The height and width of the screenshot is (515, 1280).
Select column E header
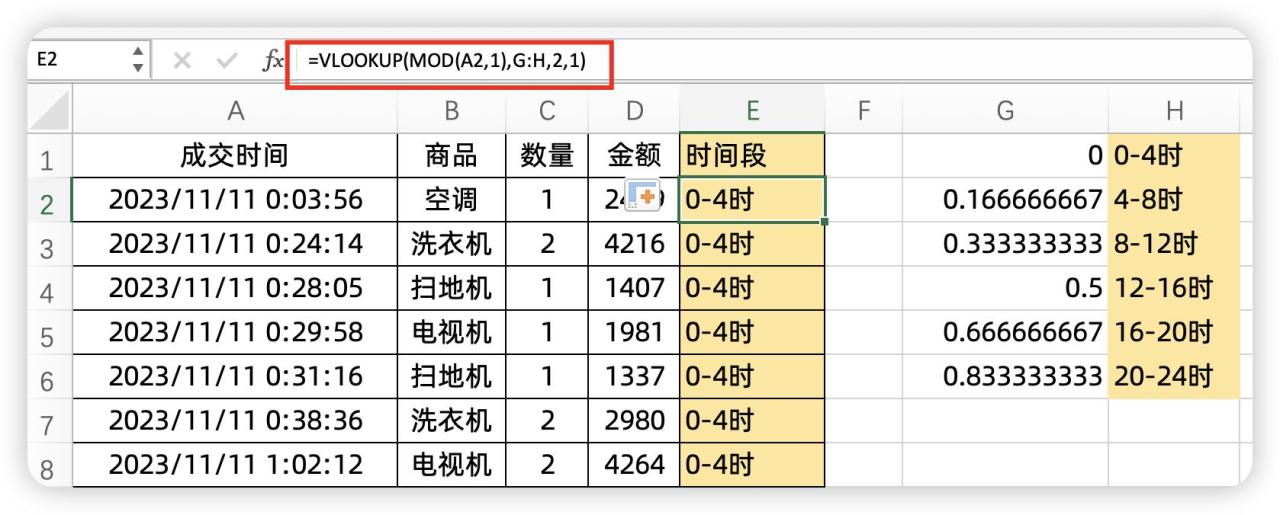(x=752, y=108)
